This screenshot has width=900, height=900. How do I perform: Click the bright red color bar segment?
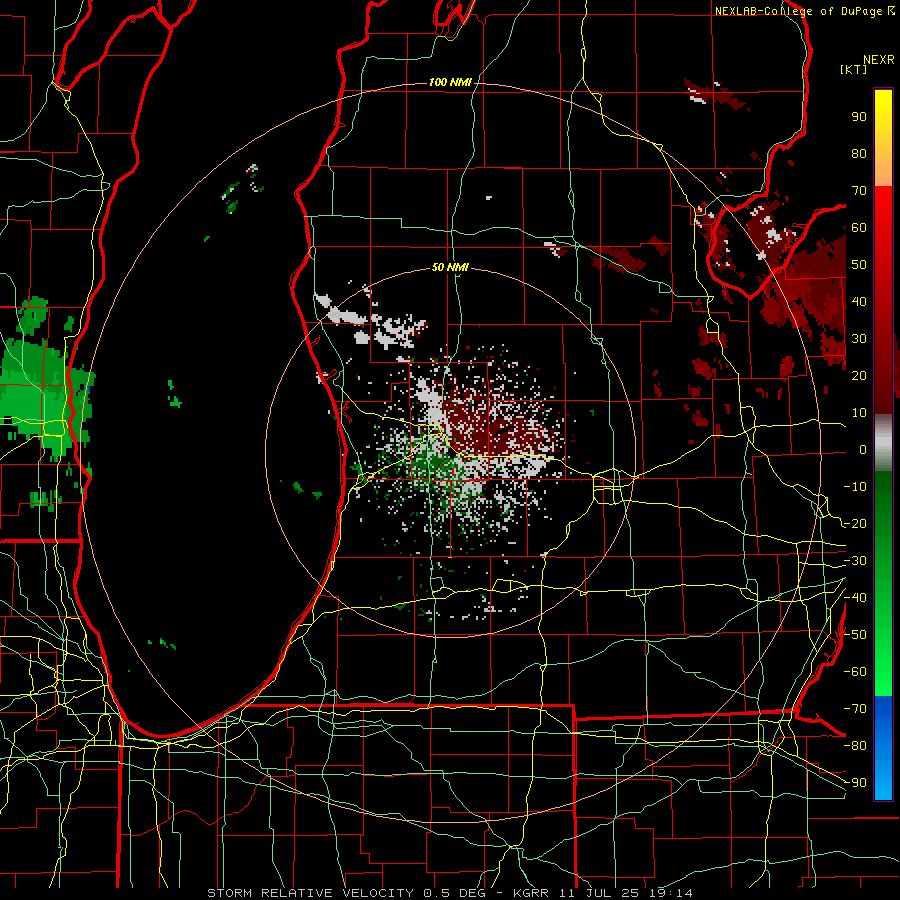coord(883,208)
